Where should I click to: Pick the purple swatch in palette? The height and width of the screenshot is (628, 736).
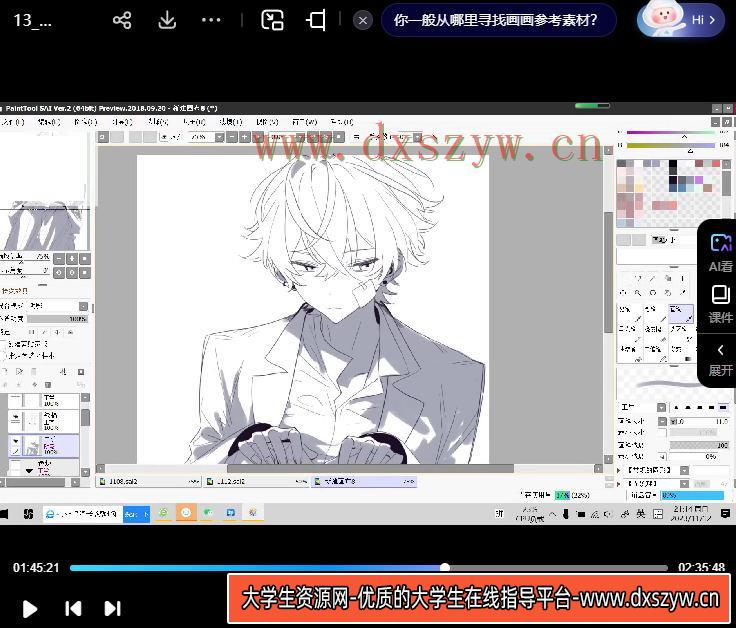point(698,180)
